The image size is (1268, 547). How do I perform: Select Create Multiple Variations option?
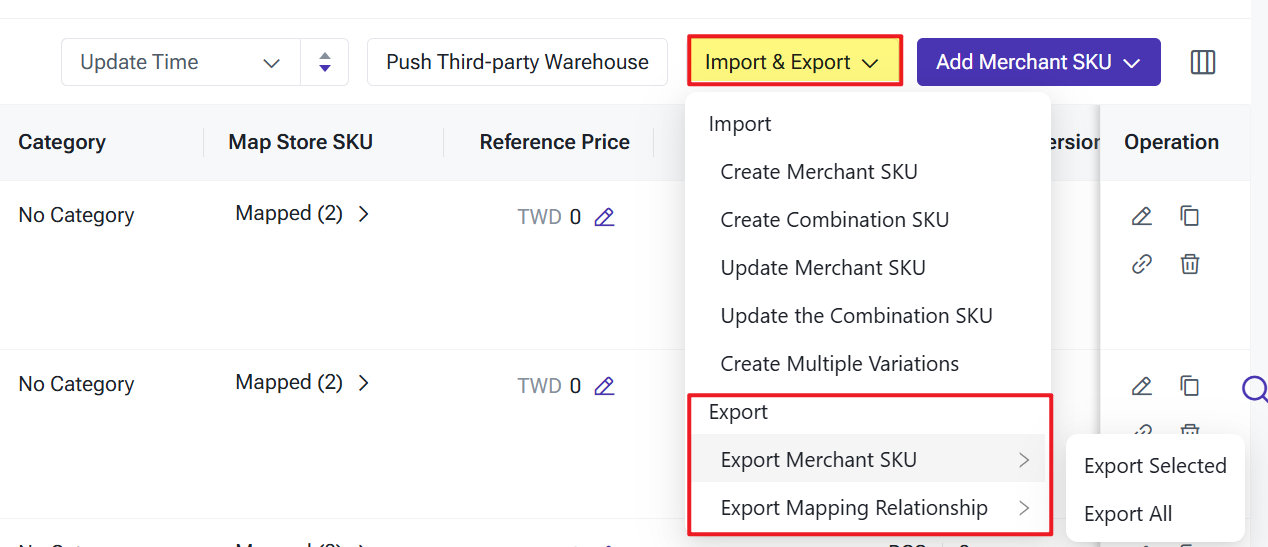[x=839, y=364]
